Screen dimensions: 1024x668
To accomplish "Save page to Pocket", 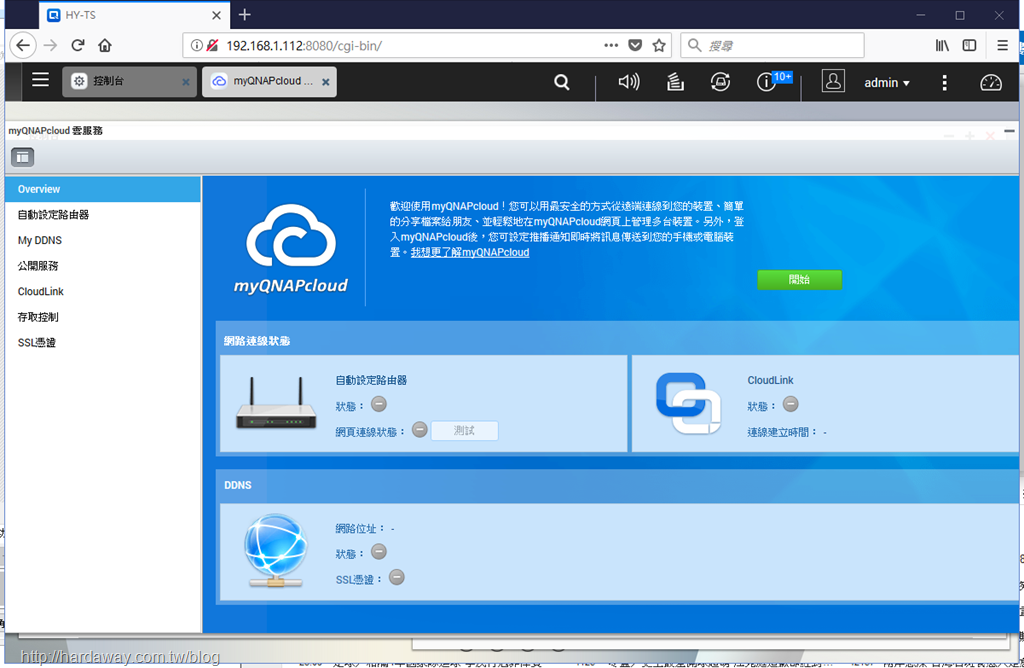I will click(x=635, y=45).
